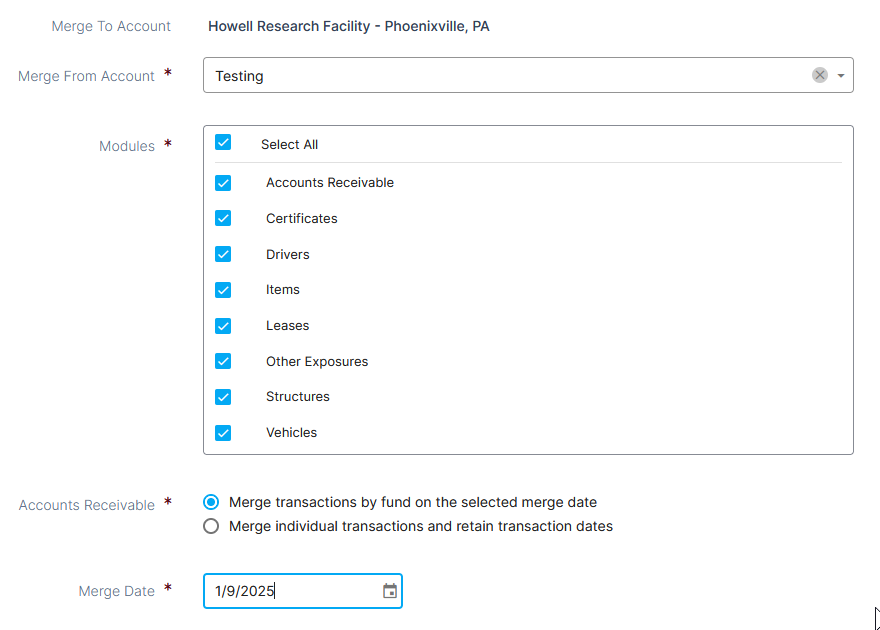Toggle the Leases module checkbox
The width and height of the screenshot is (880, 630).
click(223, 326)
